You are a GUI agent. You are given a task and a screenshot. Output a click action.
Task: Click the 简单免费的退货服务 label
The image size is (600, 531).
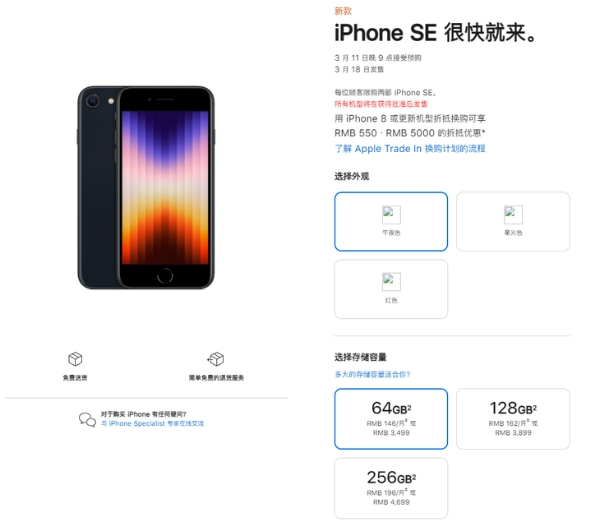point(216,378)
